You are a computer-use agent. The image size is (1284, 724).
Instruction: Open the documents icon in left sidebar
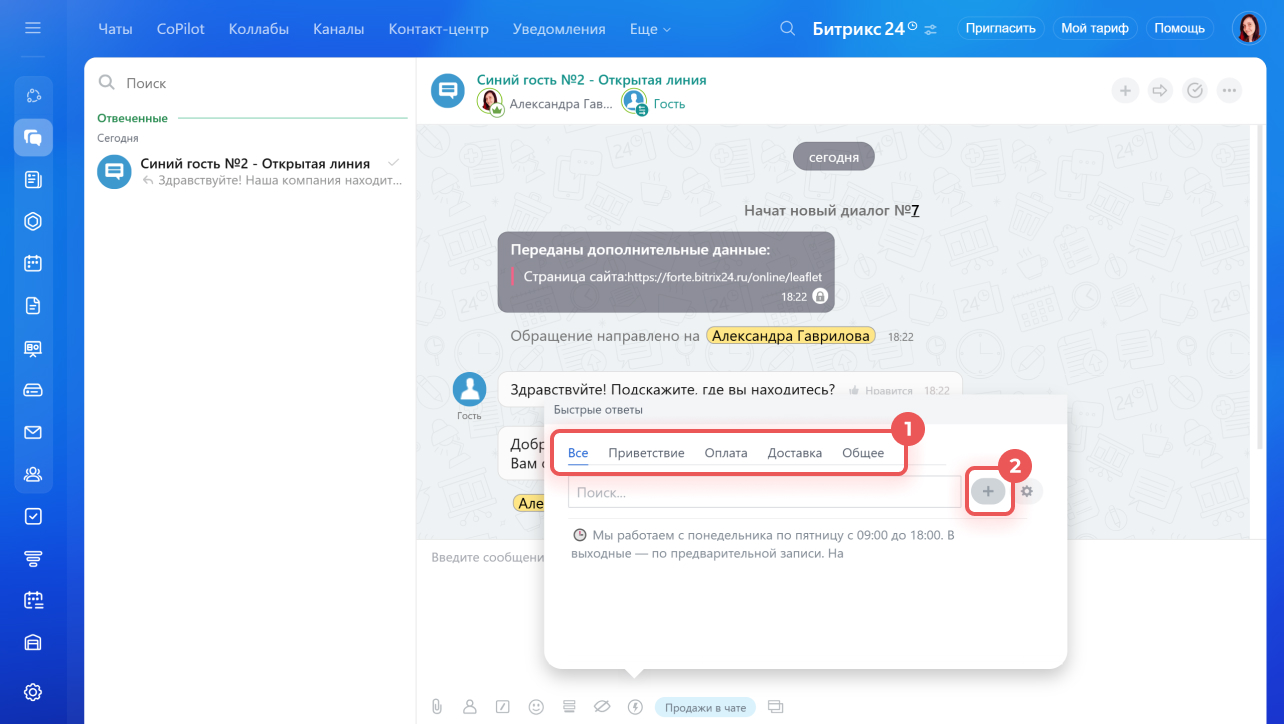click(x=33, y=306)
